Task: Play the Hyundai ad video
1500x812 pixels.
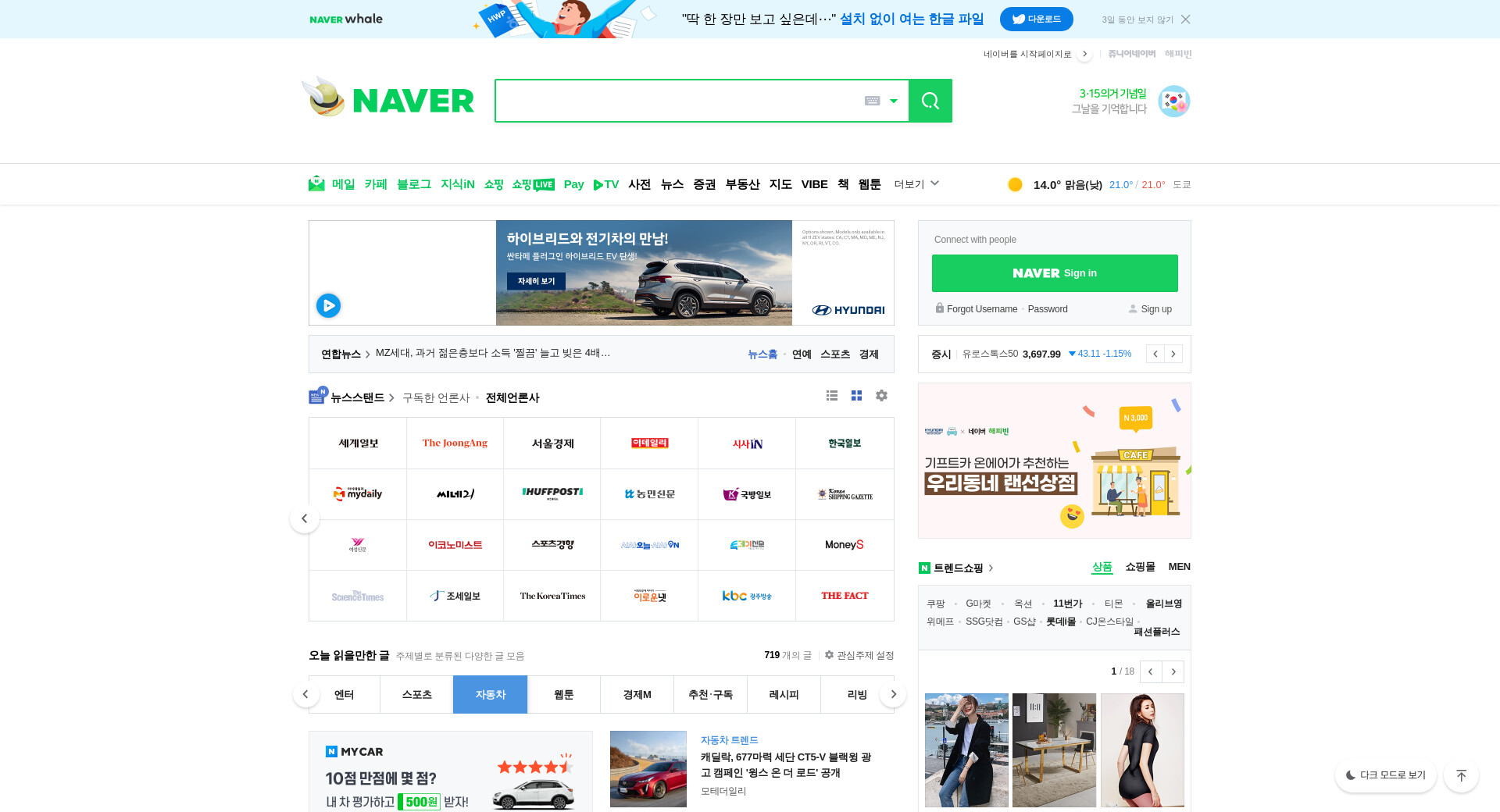Action: pyautogui.click(x=328, y=305)
